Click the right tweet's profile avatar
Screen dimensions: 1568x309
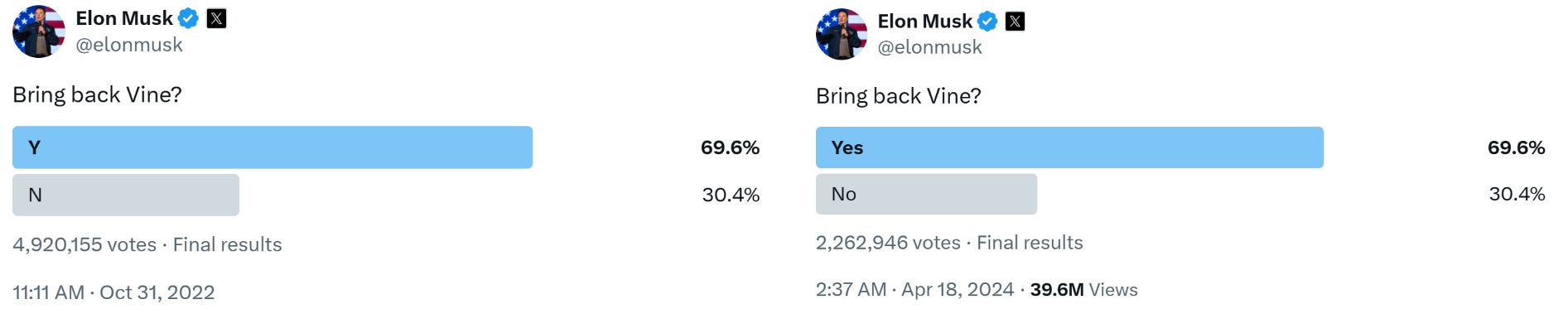(842, 34)
